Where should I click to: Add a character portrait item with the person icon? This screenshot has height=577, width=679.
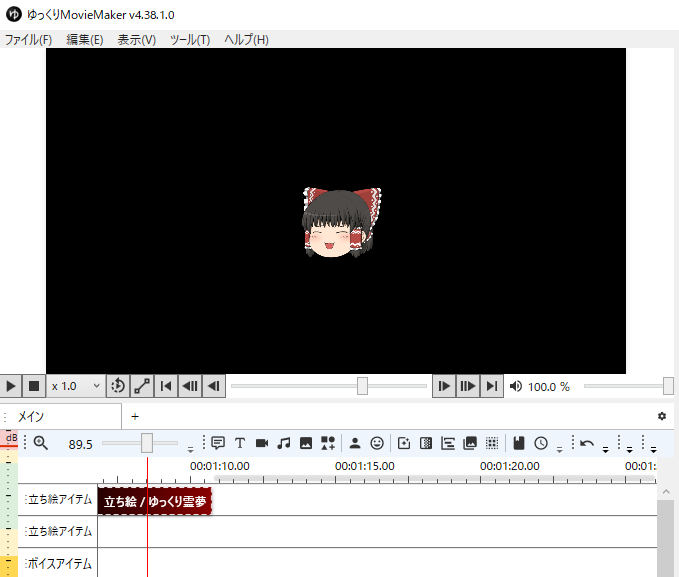pyautogui.click(x=354, y=443)
